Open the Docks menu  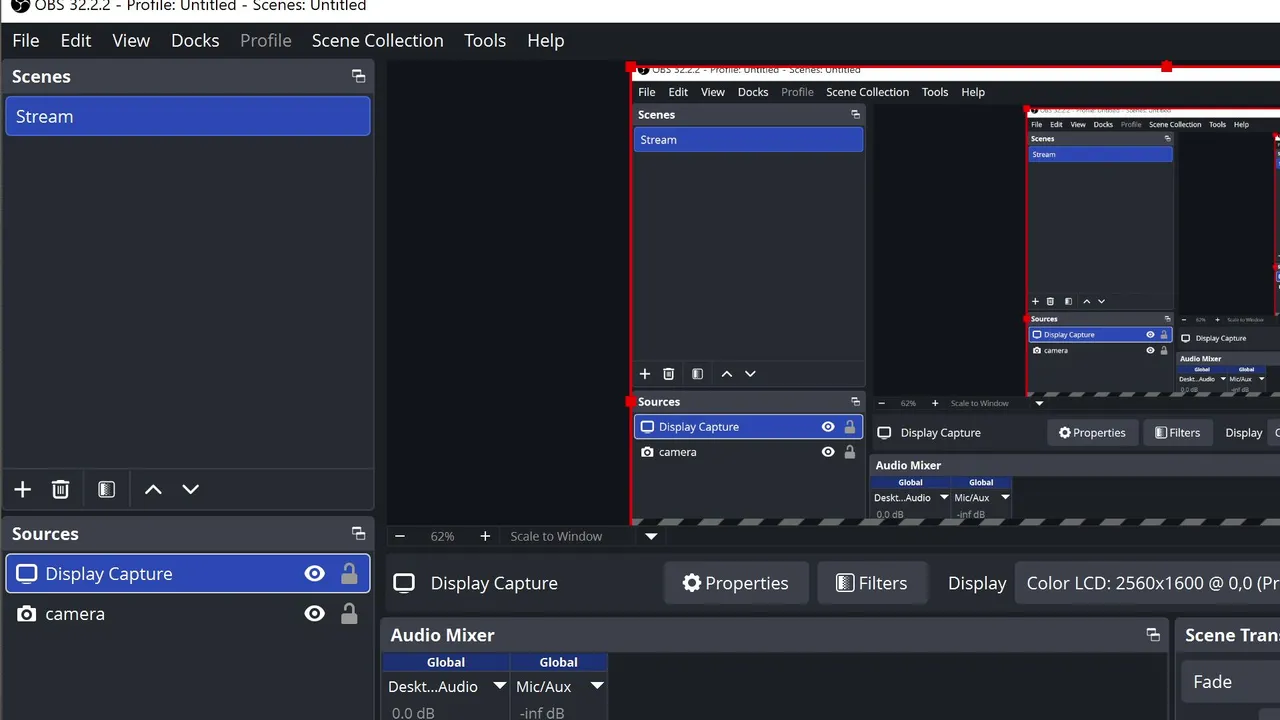195,40
